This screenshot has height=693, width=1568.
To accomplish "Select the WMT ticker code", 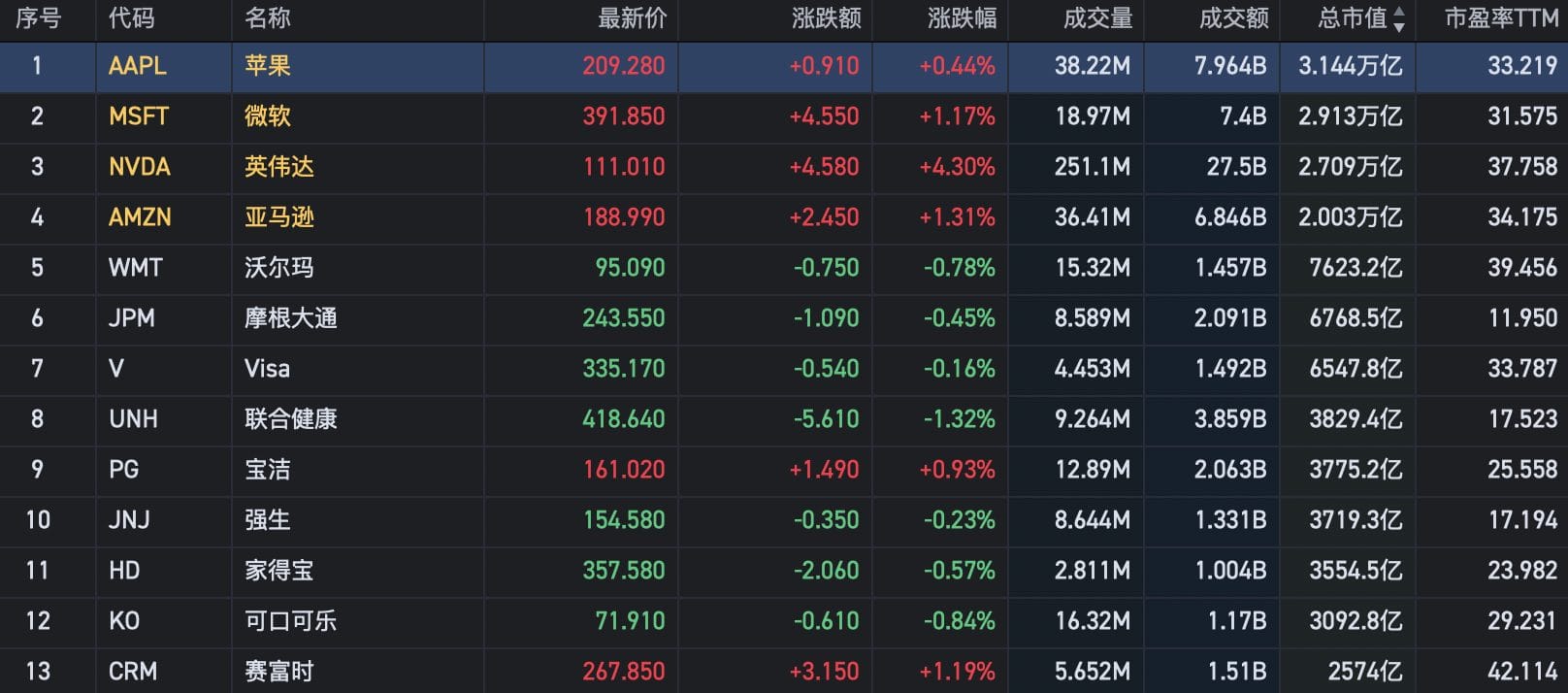I will tap(136, 268).
